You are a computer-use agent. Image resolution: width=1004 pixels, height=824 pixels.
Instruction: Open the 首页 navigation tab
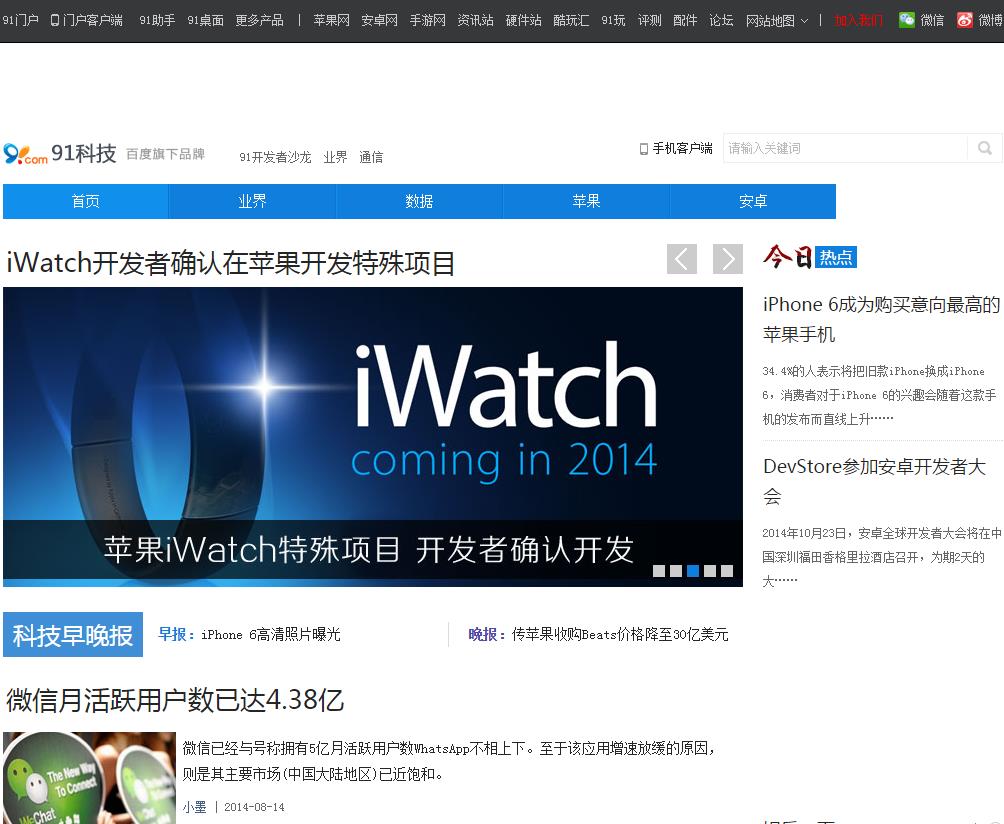pyautogui.click(x=86, y=201)
